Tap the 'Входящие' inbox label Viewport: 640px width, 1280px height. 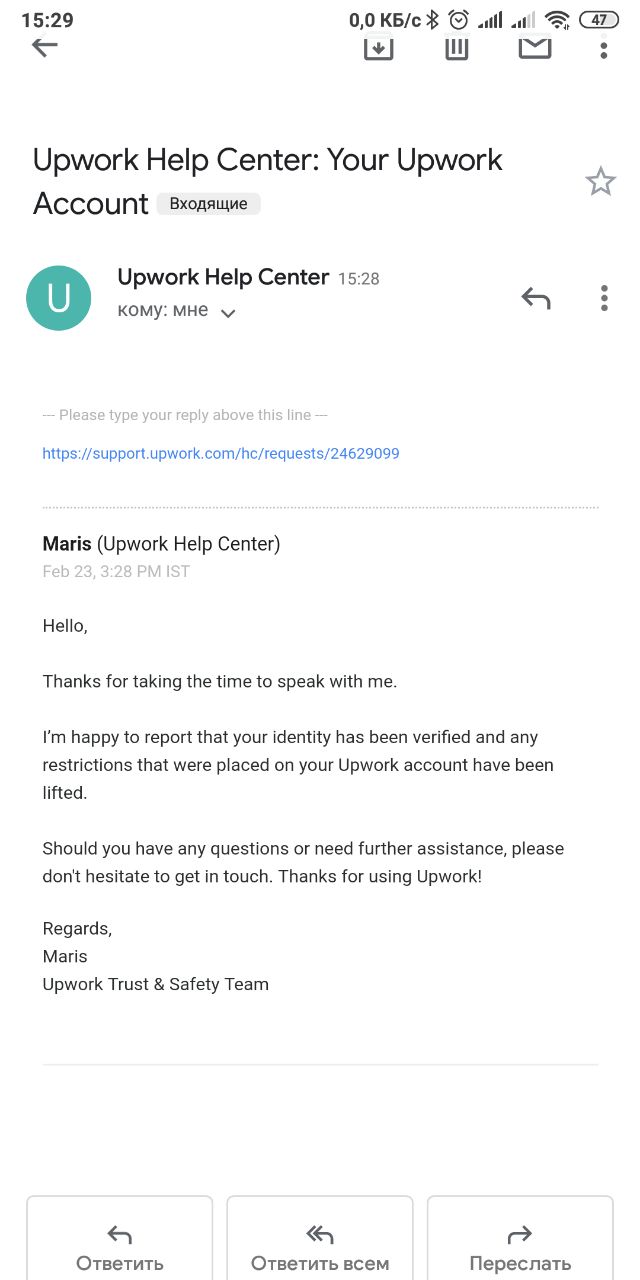click(x=208, y=204)
